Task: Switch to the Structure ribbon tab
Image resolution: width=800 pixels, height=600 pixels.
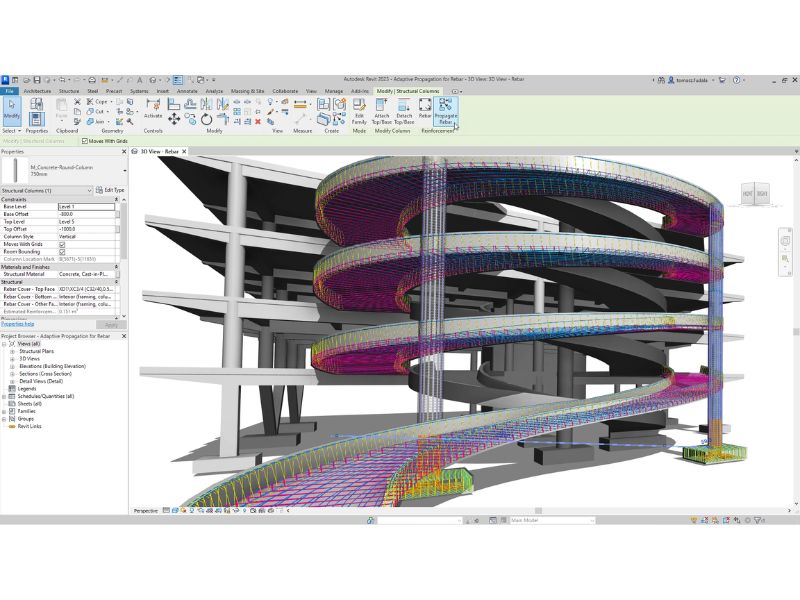Action: [x=69, y=91]
